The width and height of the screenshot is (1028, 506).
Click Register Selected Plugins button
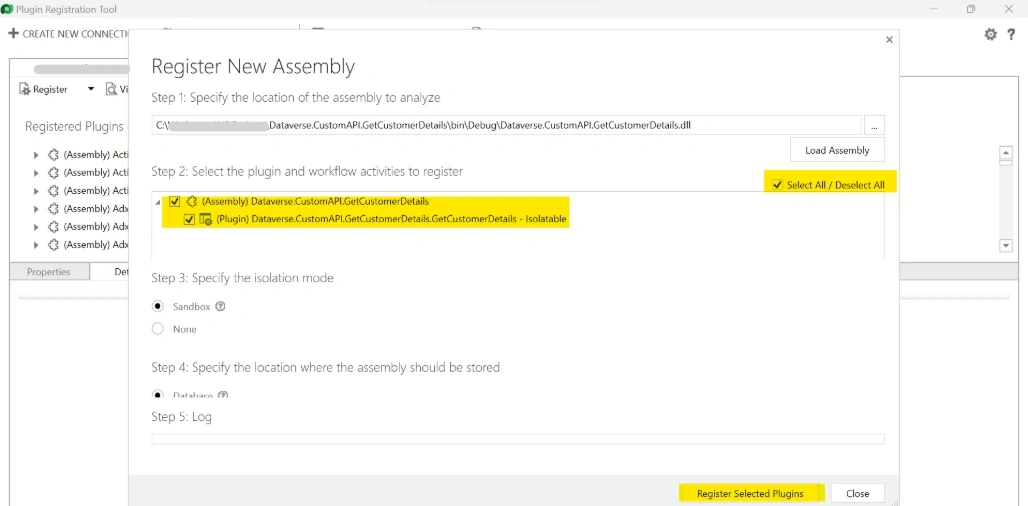coord(750,494)
